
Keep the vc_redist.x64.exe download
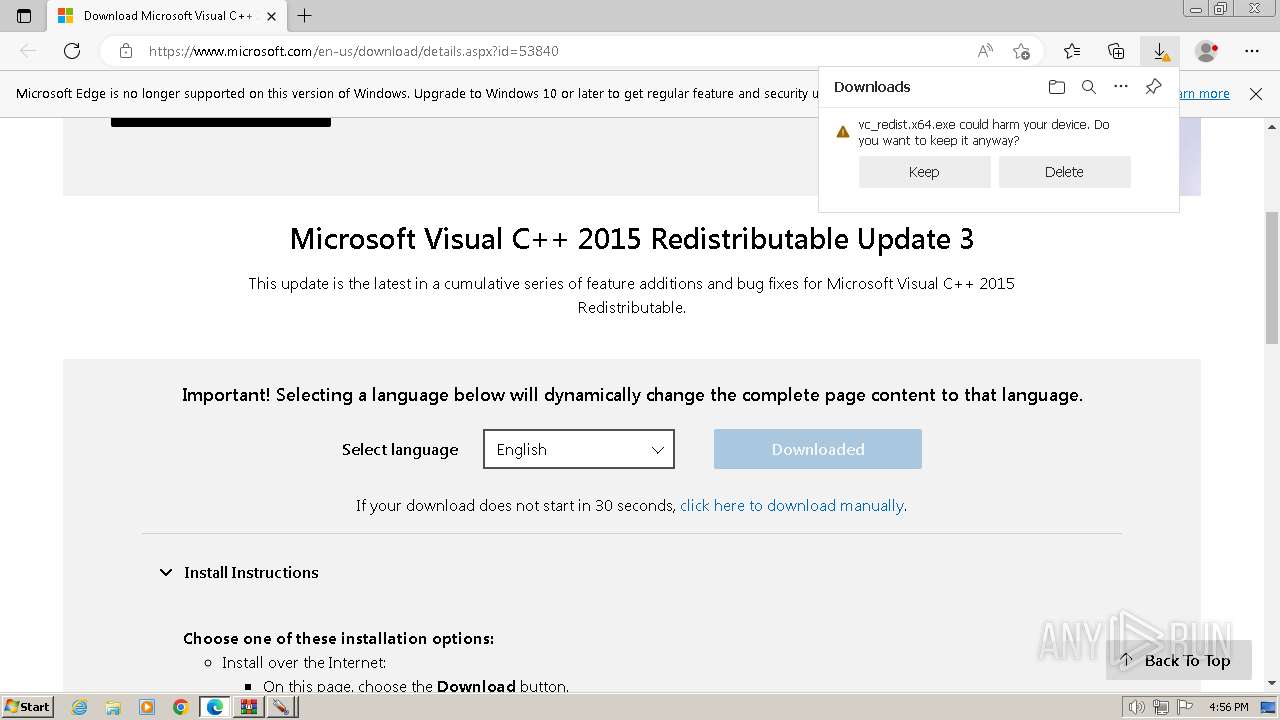point(924,172)
